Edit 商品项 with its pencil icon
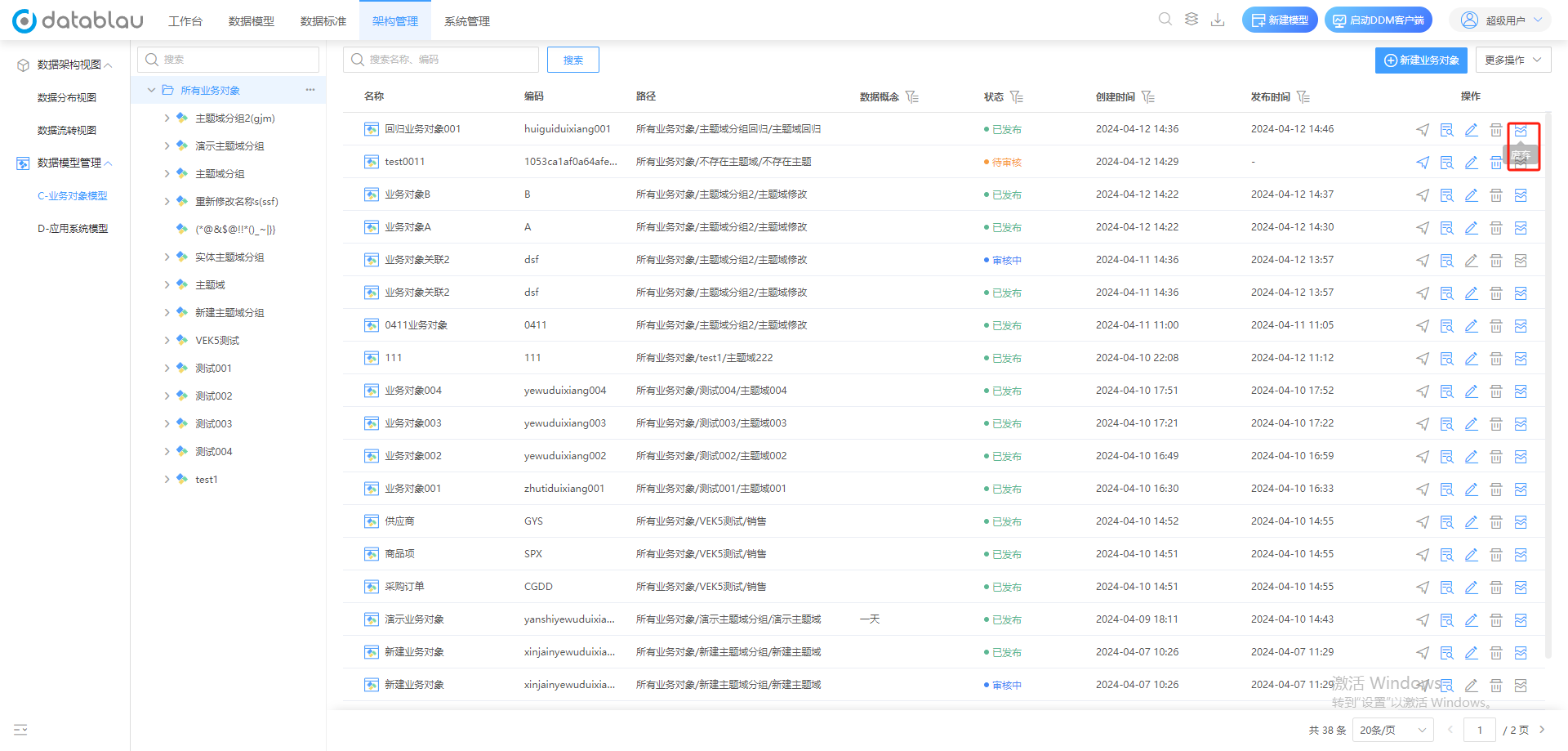This screenshot has height=751, width=1568. 1472,555
